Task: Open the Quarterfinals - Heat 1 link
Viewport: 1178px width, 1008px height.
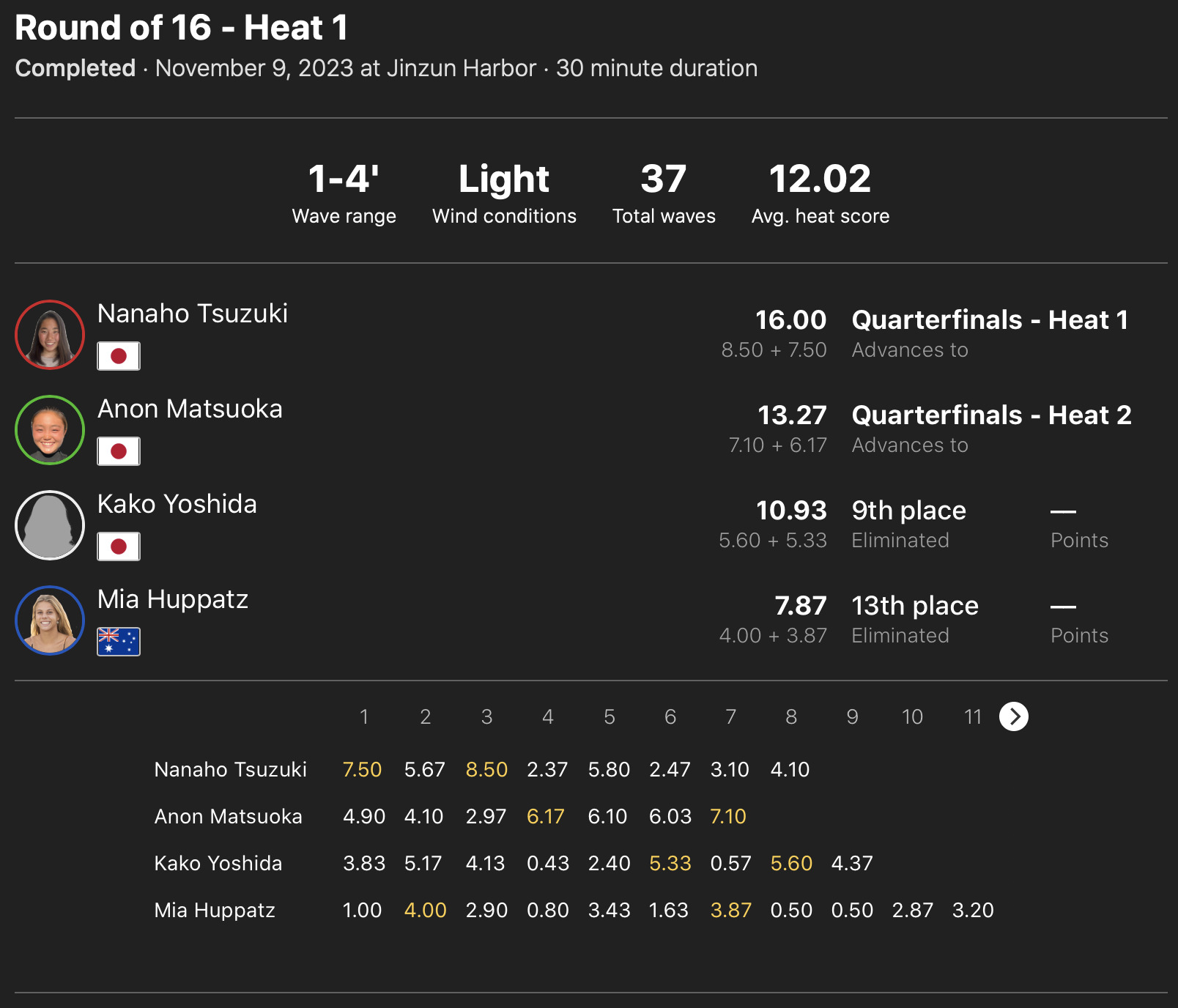Action: click(x=990, y=320)
